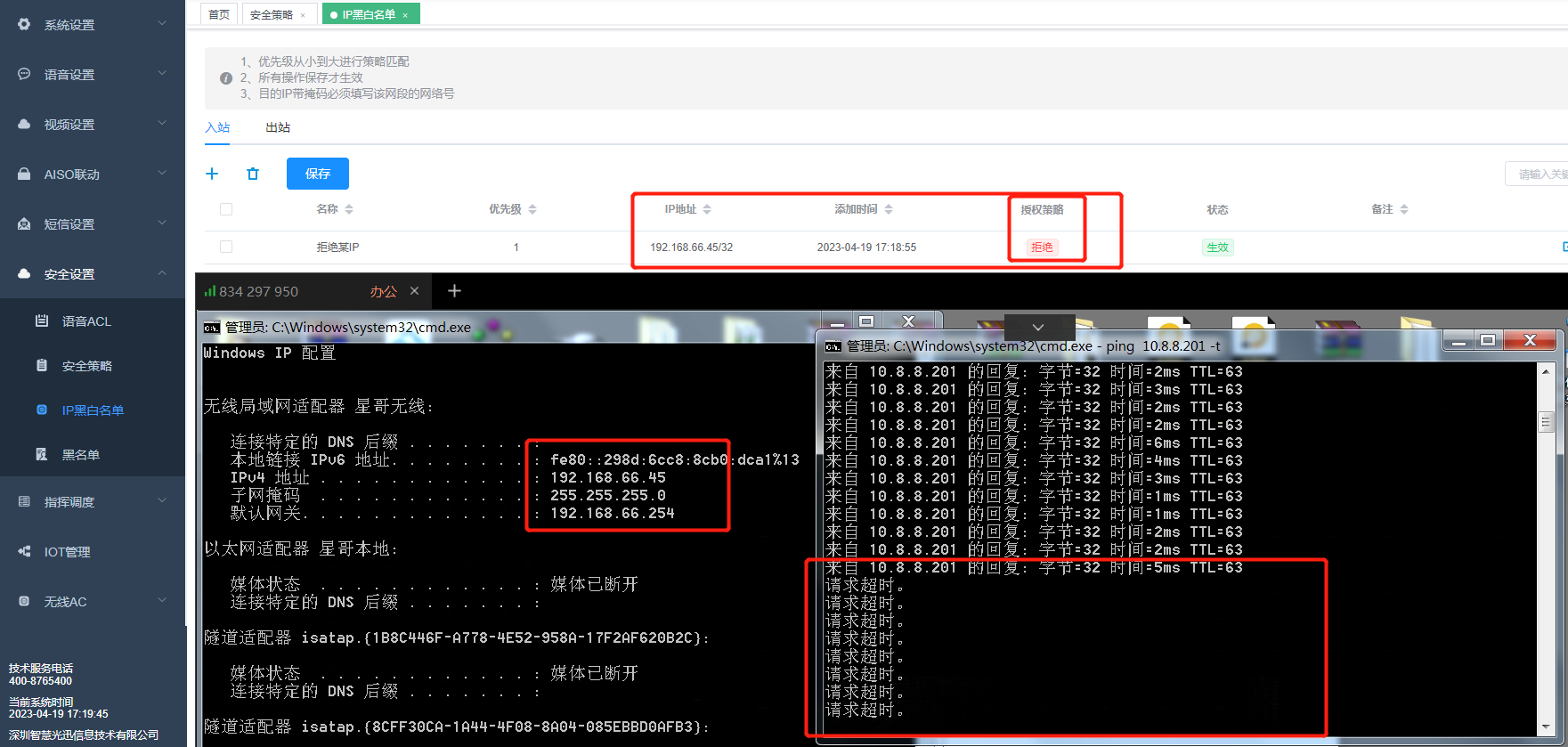This screenshot has height=747, width=1568.
Task: Toggle the select-all header checkbox
Action: coord(226,209)
